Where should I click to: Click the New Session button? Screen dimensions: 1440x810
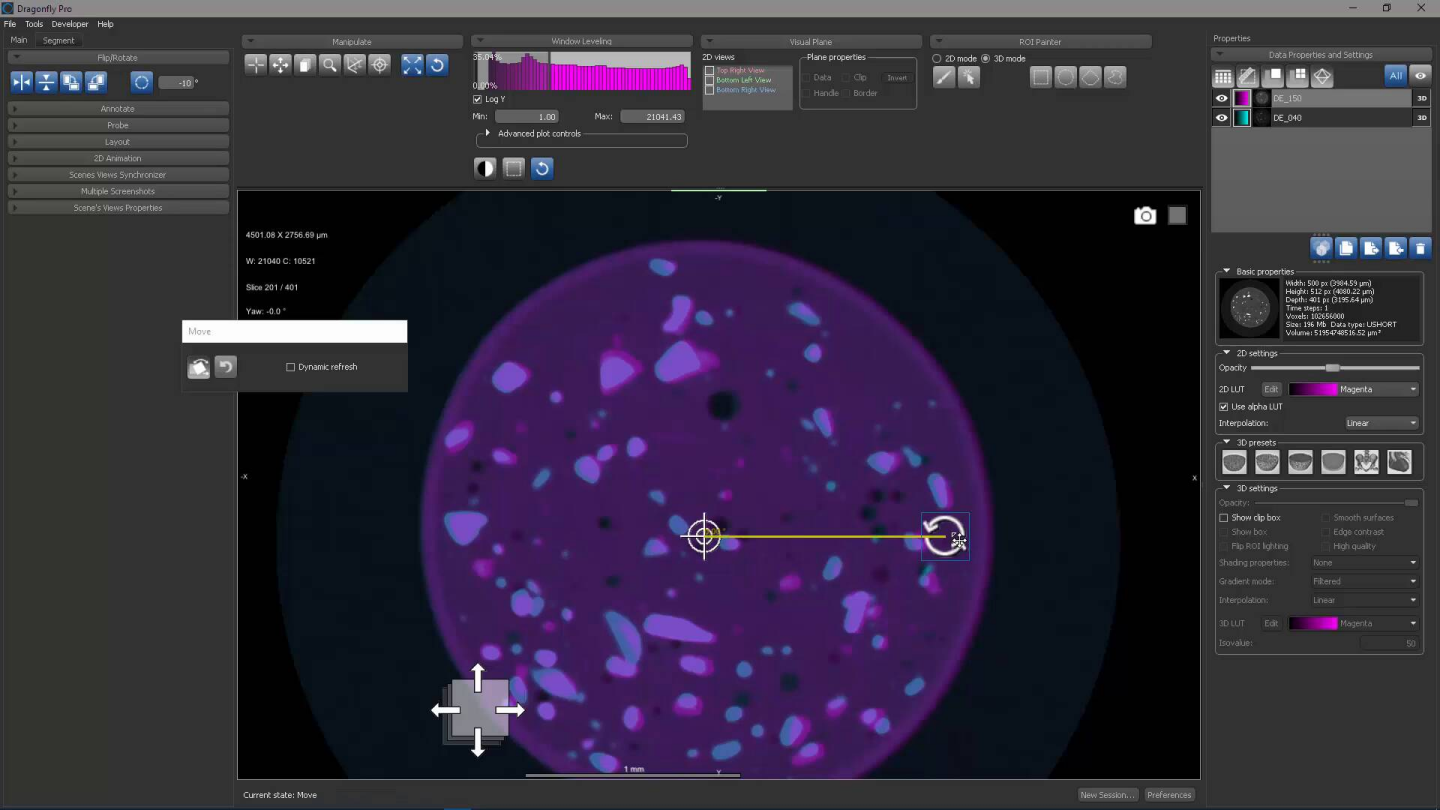[x=1107, y=795]
